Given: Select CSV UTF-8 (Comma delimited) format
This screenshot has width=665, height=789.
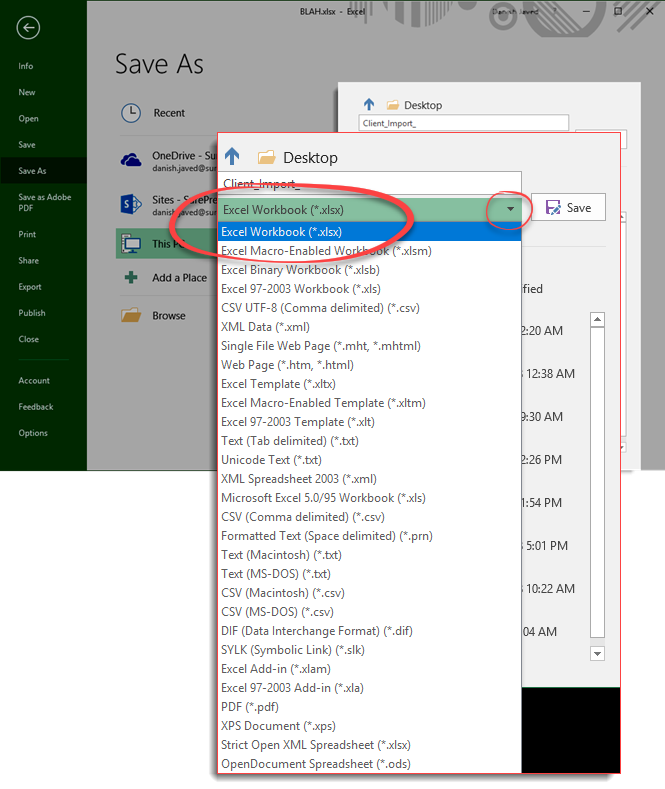Looking at the screenshot, I should [321, 308].
